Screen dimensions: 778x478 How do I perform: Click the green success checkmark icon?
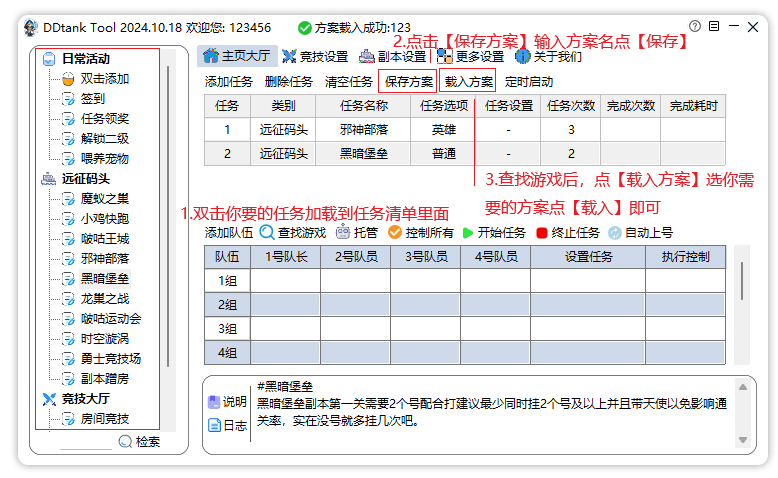305,28
